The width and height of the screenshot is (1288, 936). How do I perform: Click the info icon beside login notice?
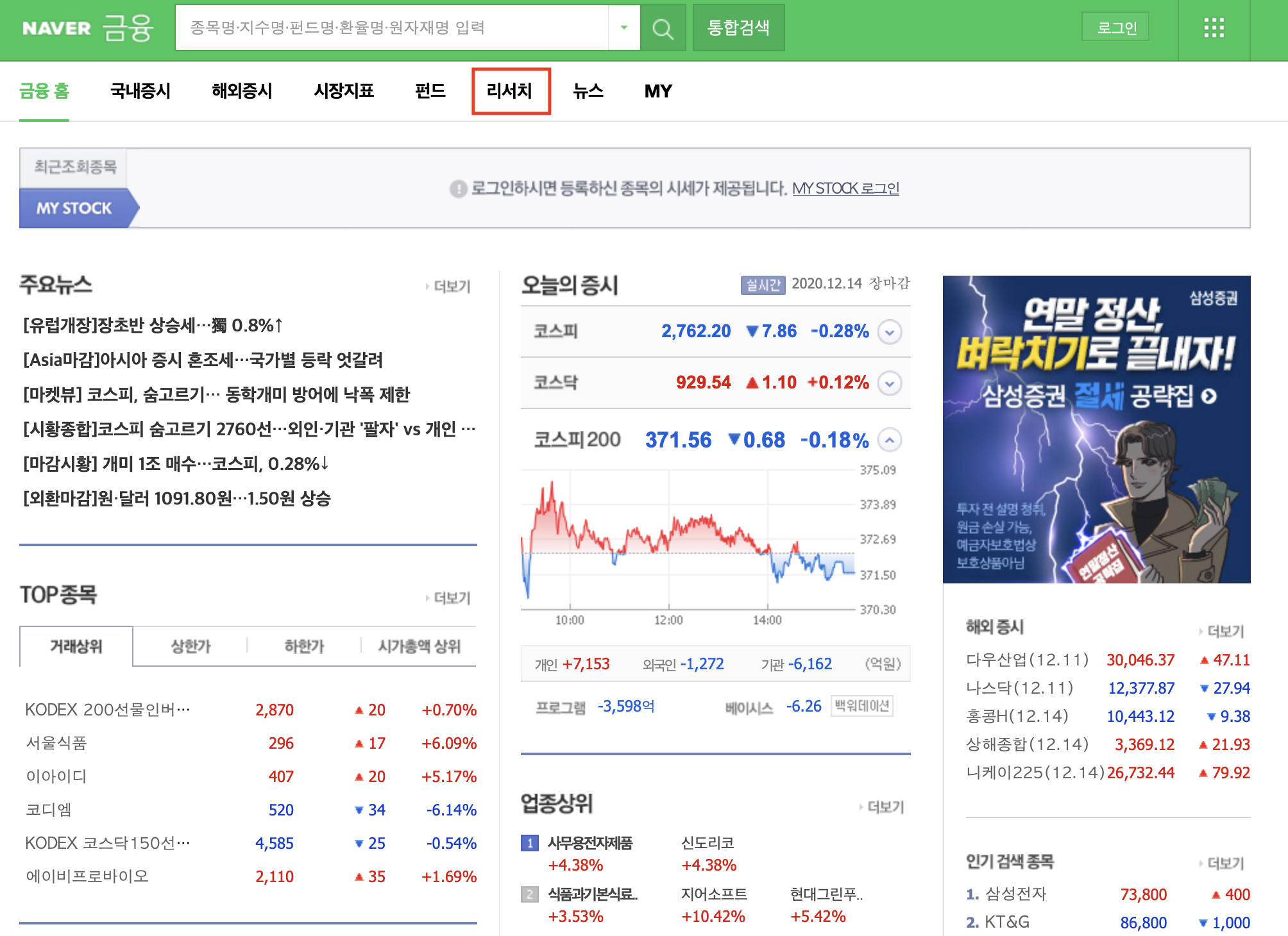tap(458, 189)
